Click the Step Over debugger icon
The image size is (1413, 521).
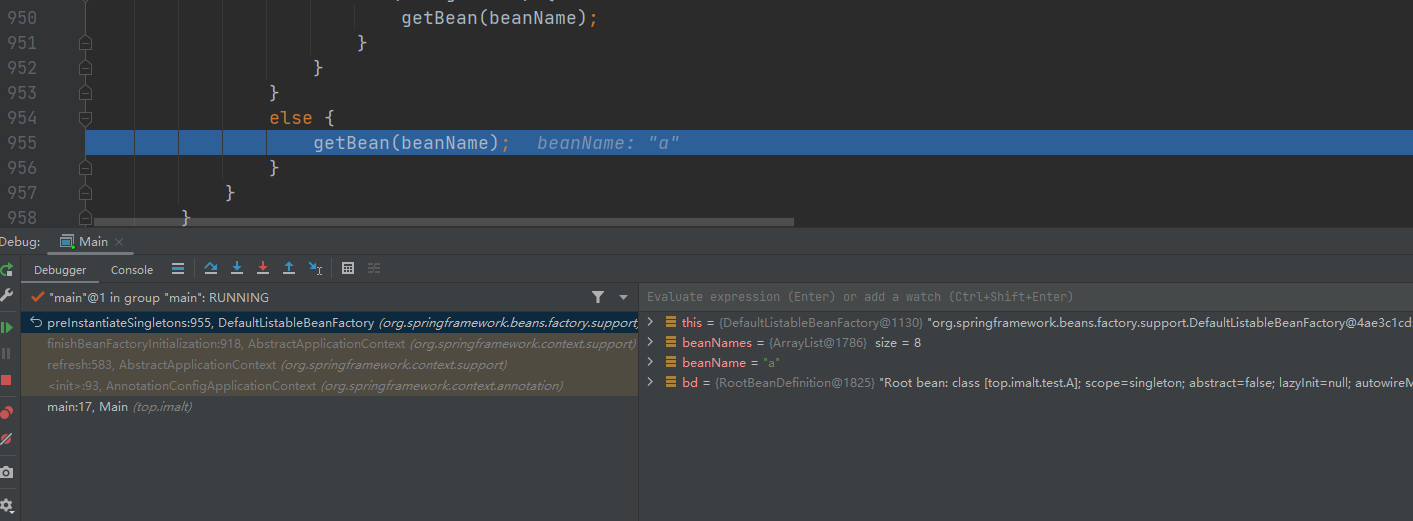coord(211,268)
